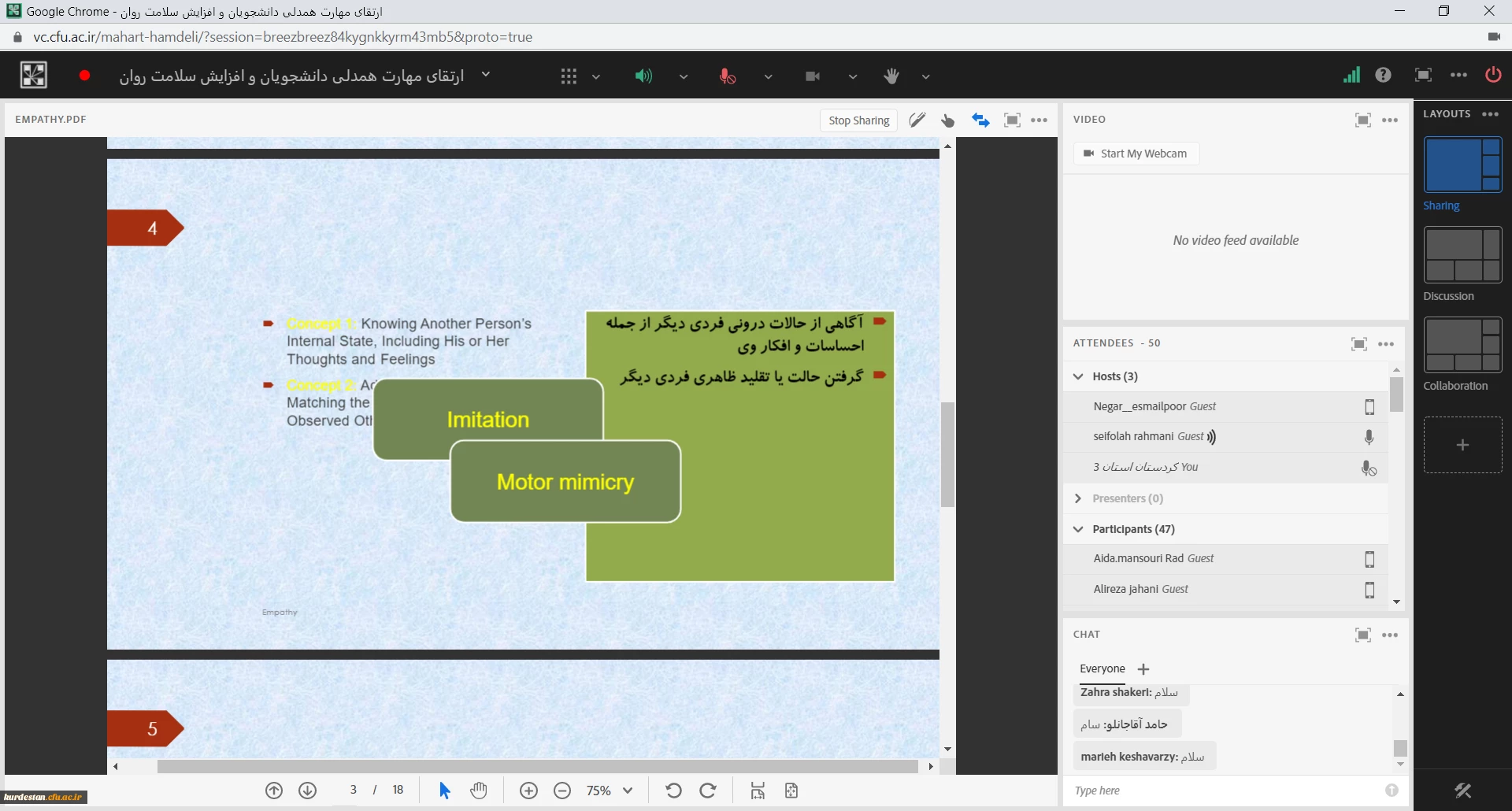Click the raise hand icon
1512x811 pixels.
(x=891, y=76)
